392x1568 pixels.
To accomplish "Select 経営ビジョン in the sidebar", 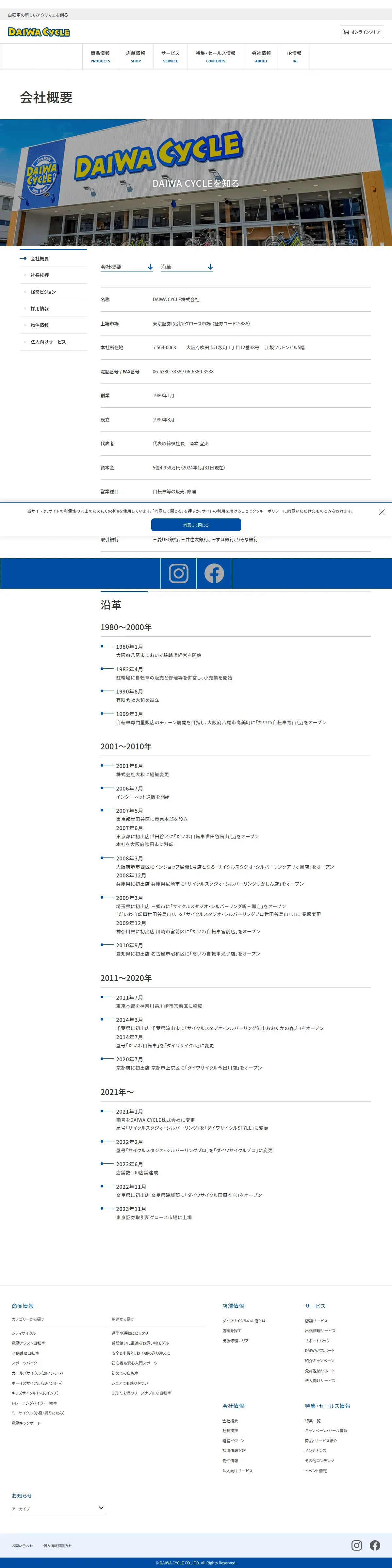I will click(x=54, y=292).
